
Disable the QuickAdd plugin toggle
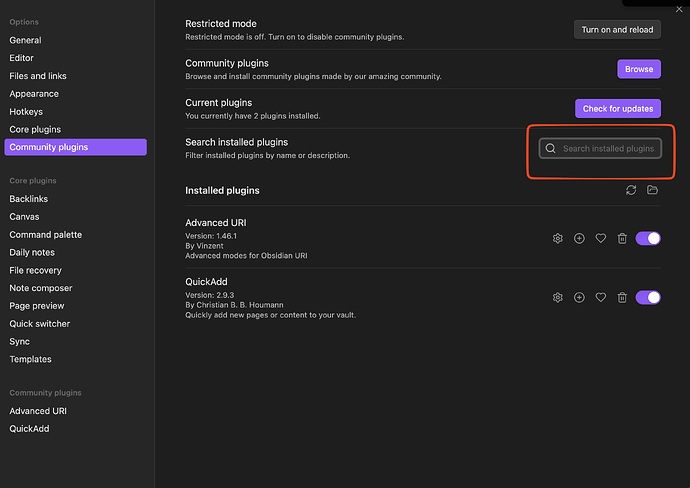point(648,297)
